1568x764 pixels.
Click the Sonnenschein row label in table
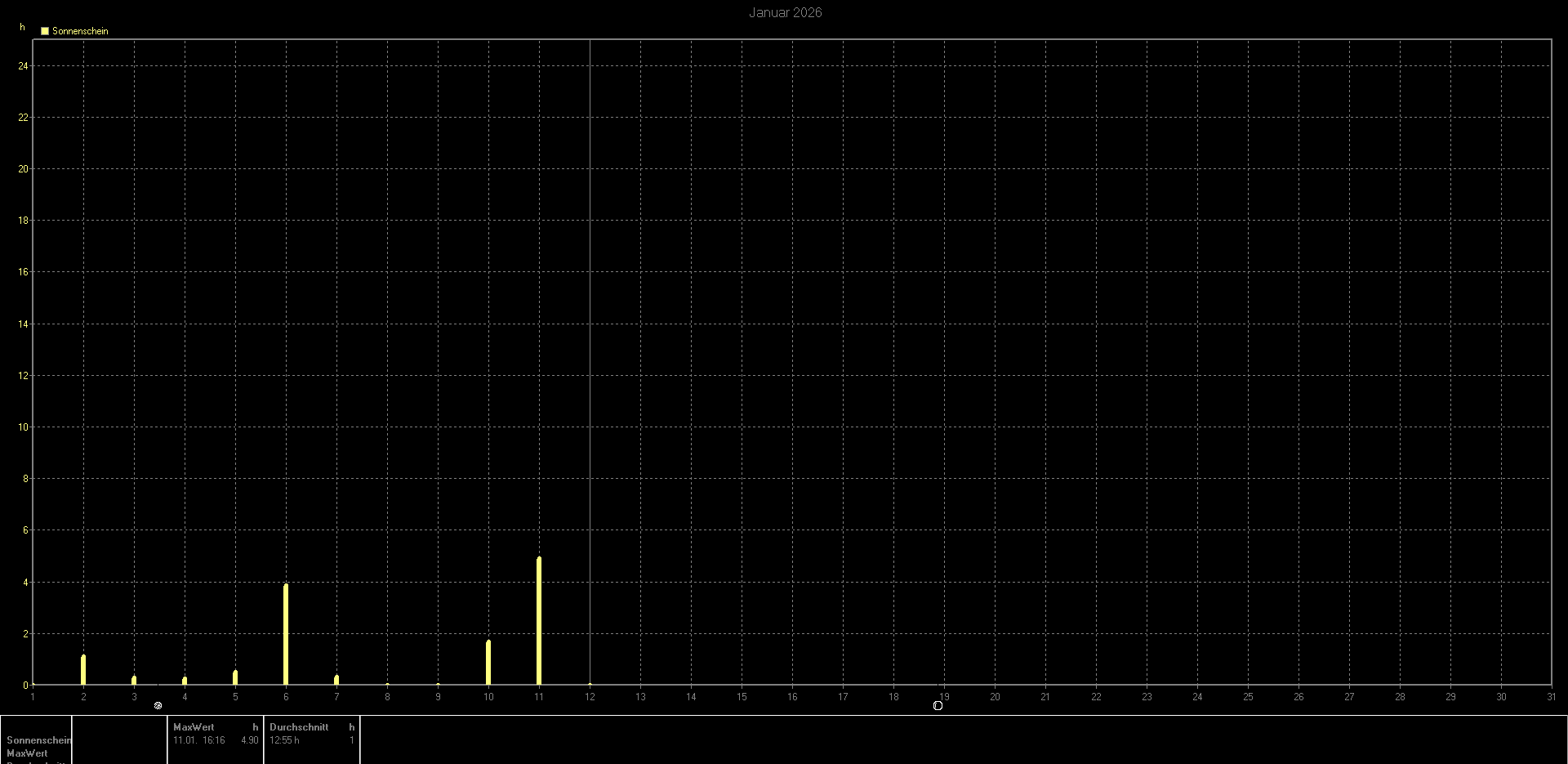pos(38,740)
